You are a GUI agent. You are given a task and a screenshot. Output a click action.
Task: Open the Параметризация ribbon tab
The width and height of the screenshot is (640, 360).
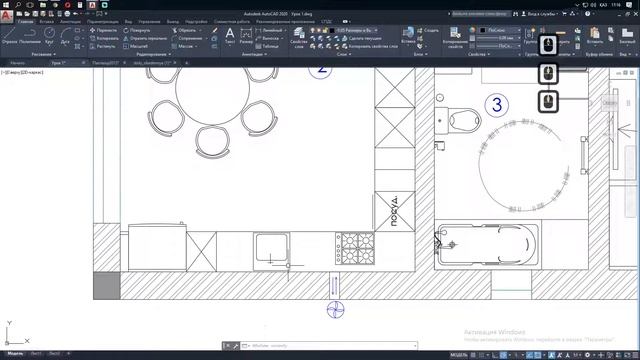point(102,22)
